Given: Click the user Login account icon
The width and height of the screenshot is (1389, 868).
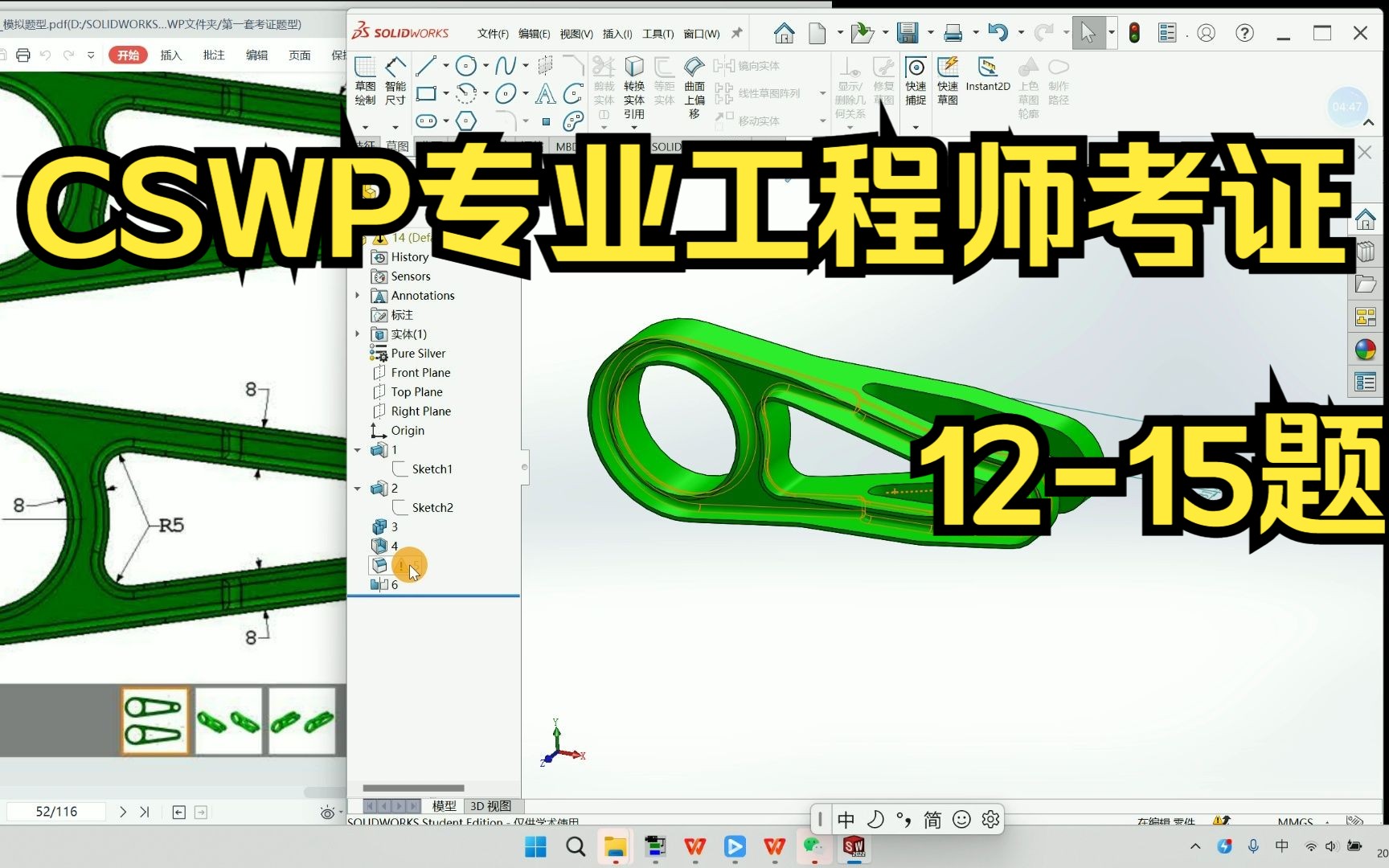Looking at the screenshot, I should click(x=1206, y=33).
